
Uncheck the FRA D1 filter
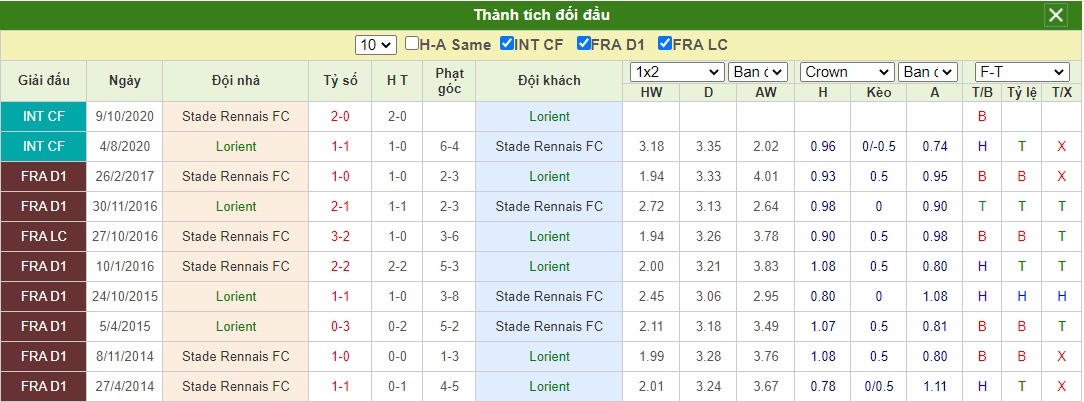point(583,44)
